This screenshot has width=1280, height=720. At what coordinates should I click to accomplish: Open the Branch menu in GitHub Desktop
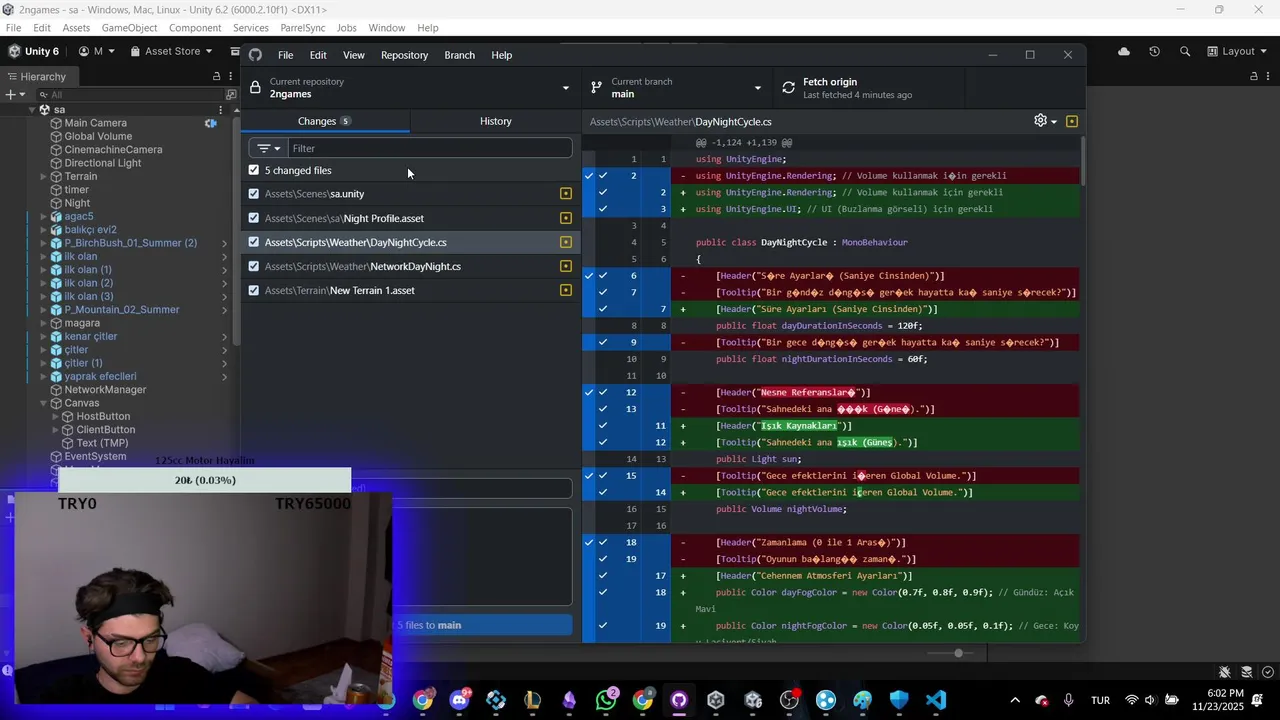460,55
